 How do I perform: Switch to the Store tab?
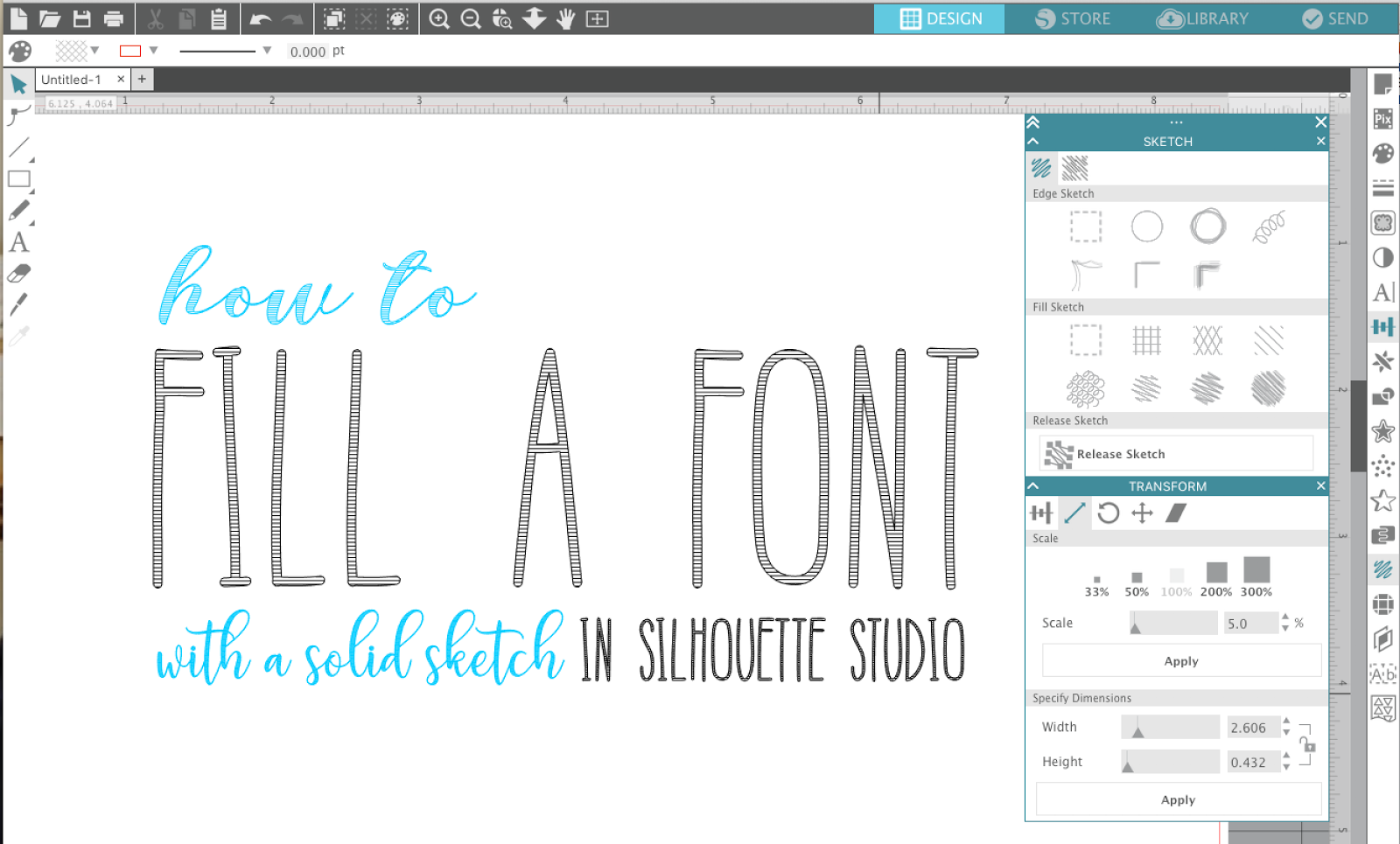1073,18
